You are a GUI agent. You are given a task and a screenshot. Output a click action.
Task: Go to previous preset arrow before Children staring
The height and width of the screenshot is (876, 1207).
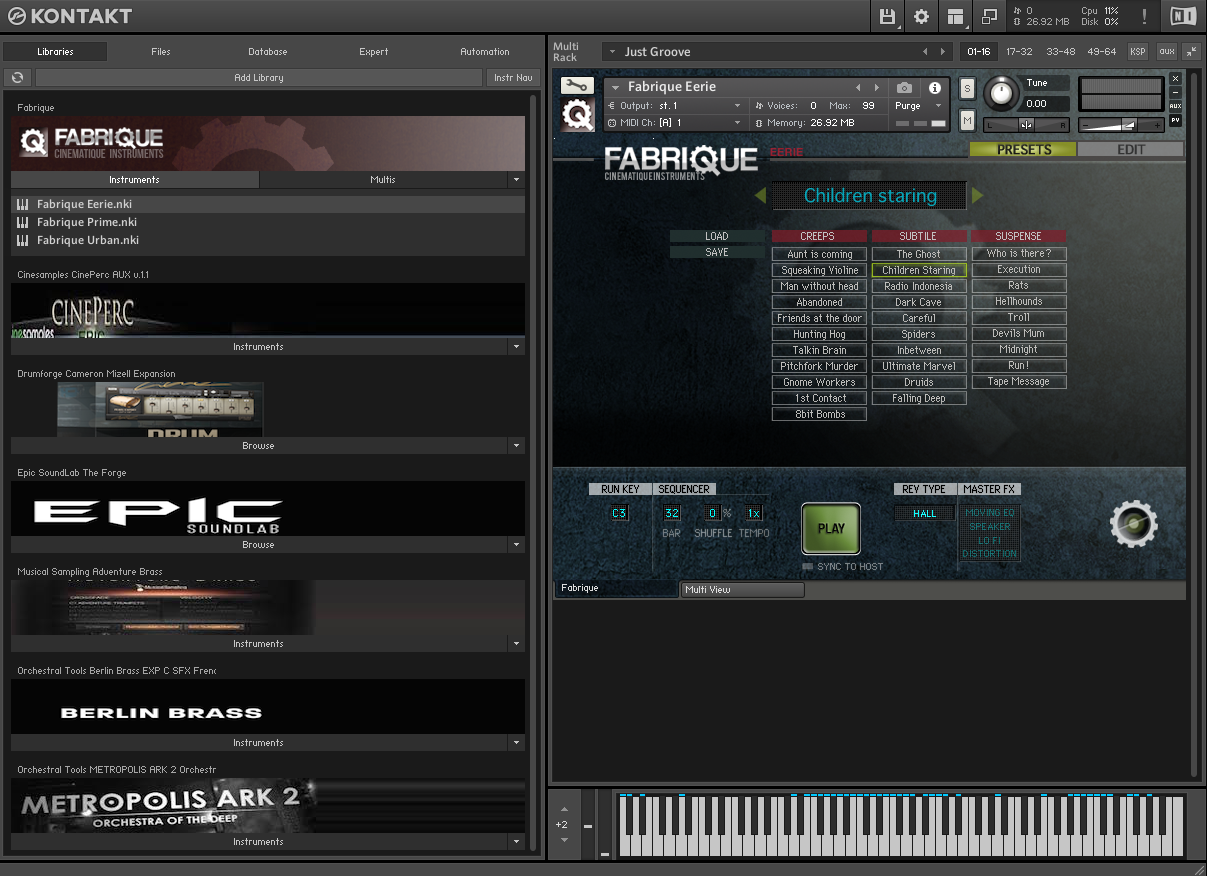coord(760,196)
